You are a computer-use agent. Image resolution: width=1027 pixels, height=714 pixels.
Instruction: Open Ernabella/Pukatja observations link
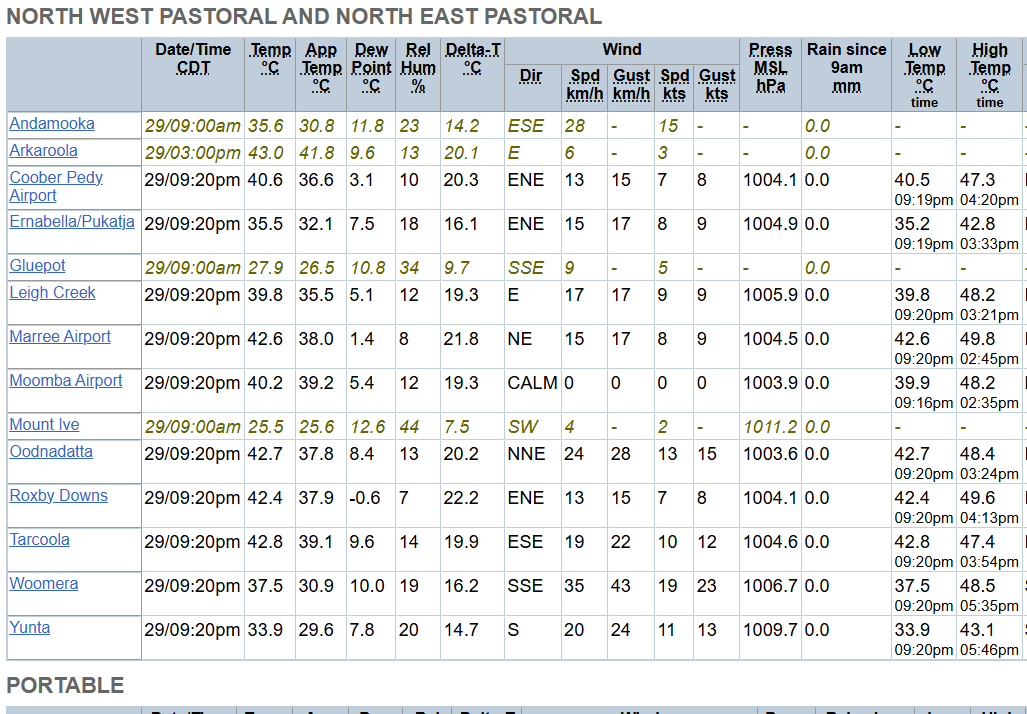tap(72, 222)
